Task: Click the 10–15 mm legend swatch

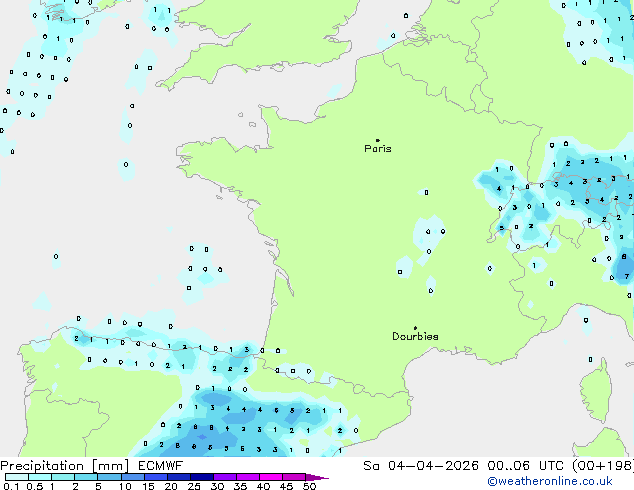Action: click(132, 477)
